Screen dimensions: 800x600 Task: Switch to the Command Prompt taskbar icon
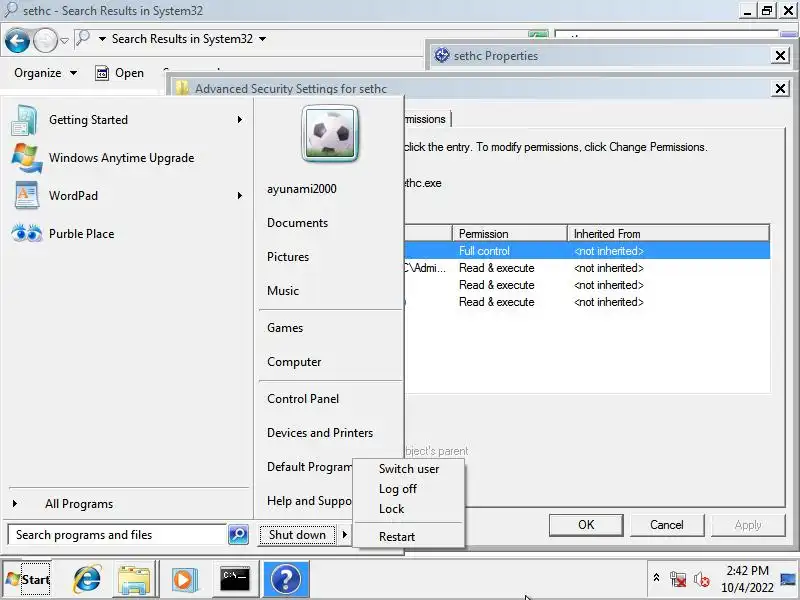tap(235, 580)
